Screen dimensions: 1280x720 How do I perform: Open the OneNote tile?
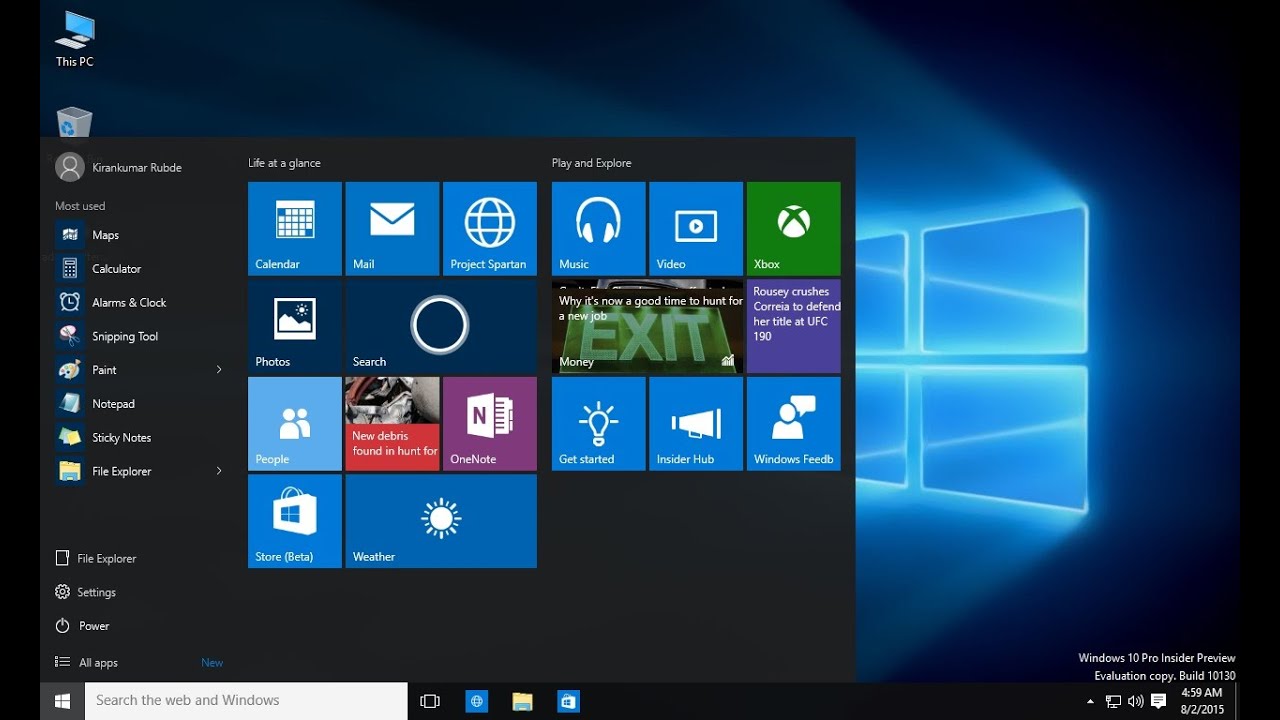click(x=490, y=424)
